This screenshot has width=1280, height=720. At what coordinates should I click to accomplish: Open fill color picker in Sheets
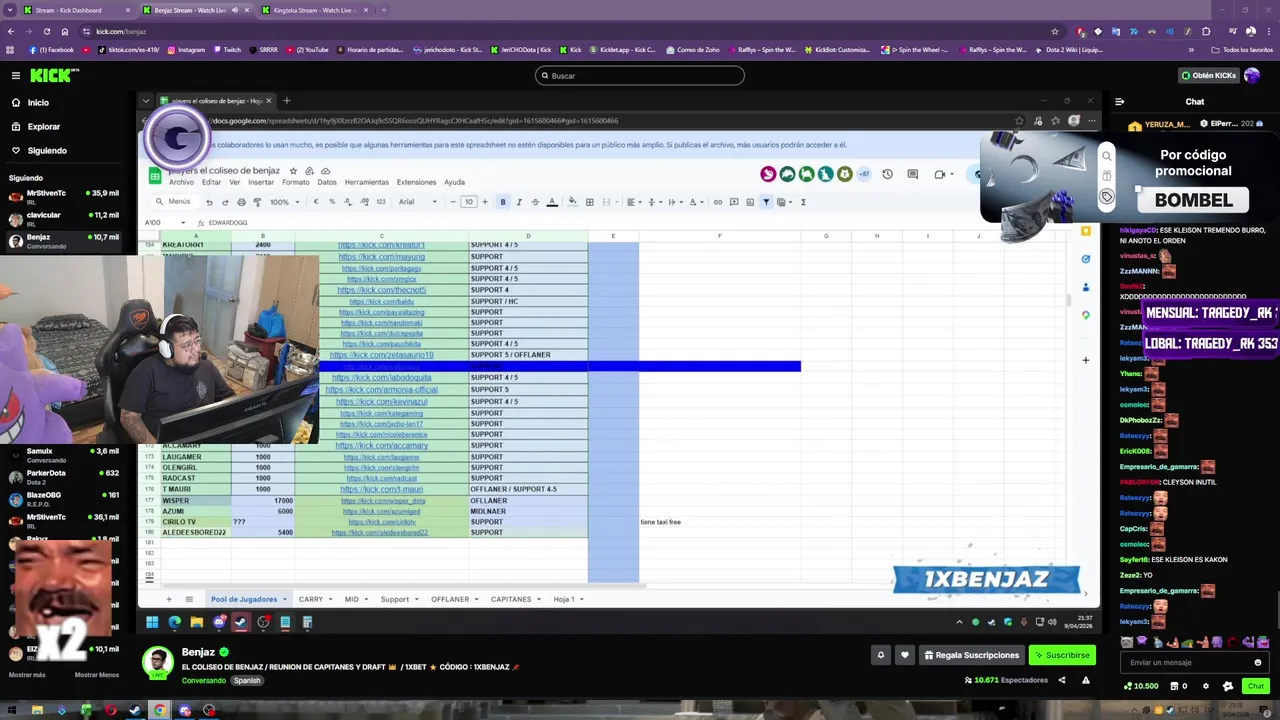(x=572, y=202)
